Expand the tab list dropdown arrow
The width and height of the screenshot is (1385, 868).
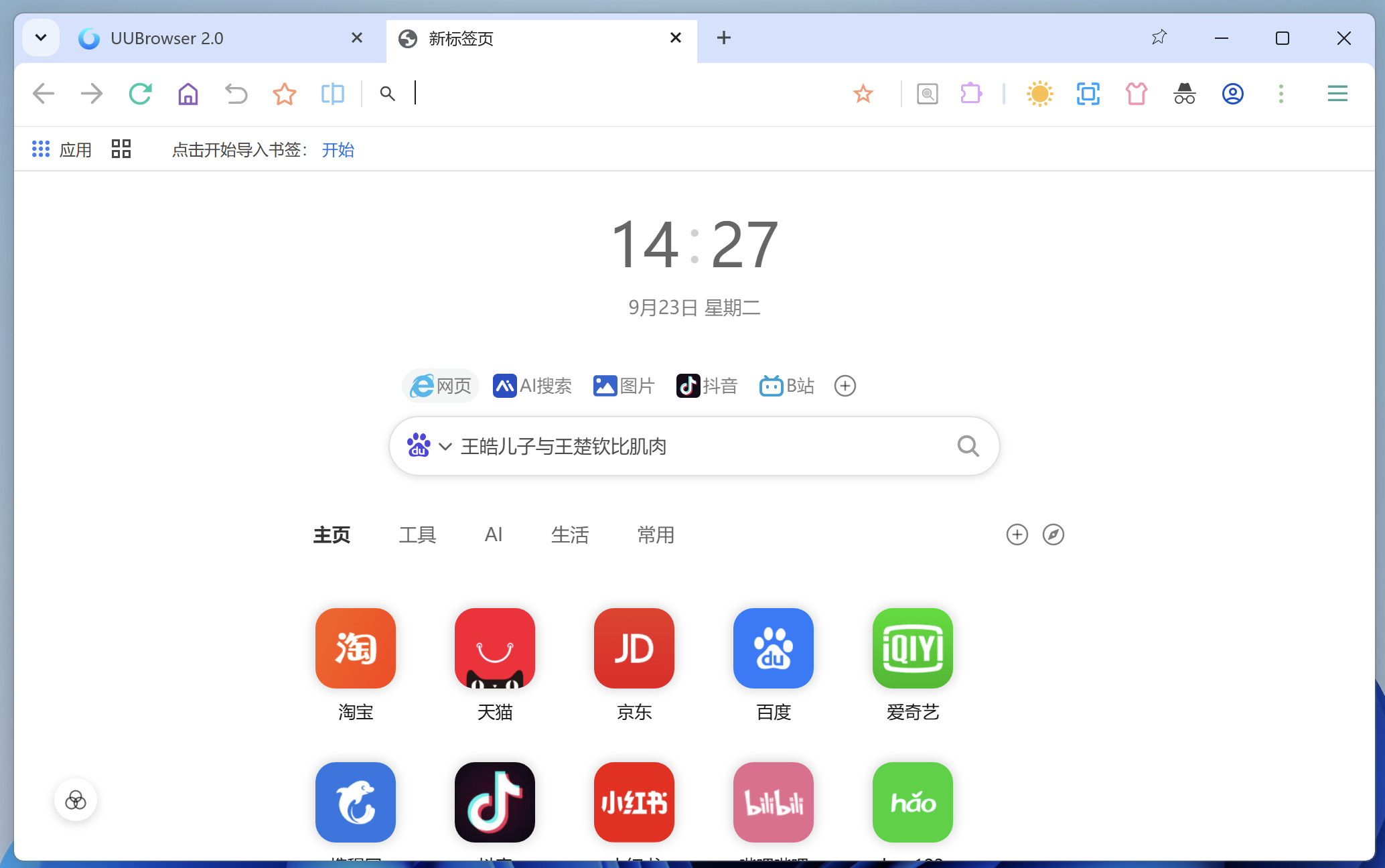pyautogui.click(x=41, y=38)
